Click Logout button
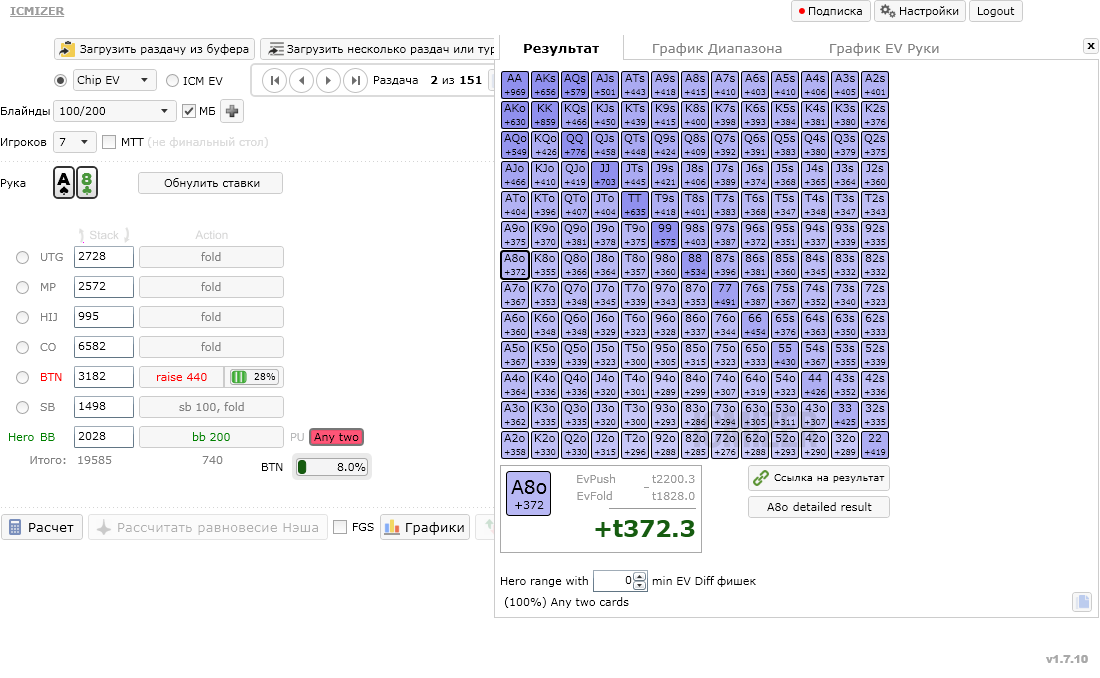Viewport: 1100px width, 678px height. (995, 11)
